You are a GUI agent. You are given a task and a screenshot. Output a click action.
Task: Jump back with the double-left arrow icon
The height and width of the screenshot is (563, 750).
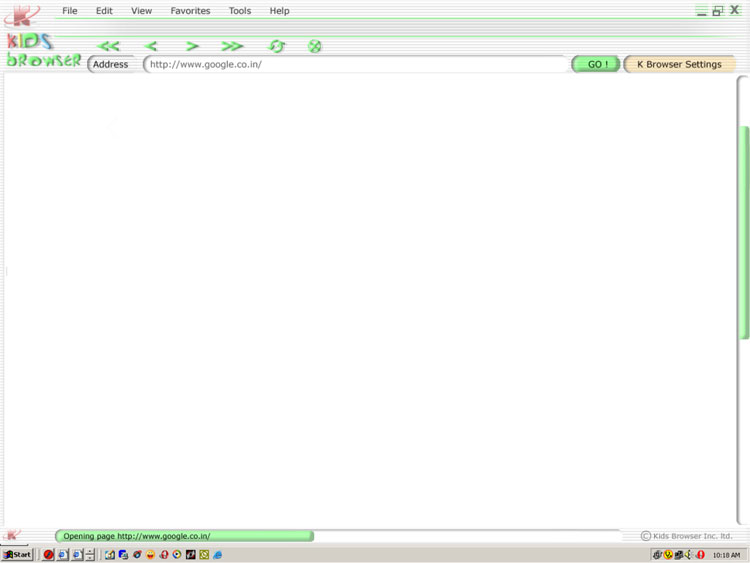point(109,46)
